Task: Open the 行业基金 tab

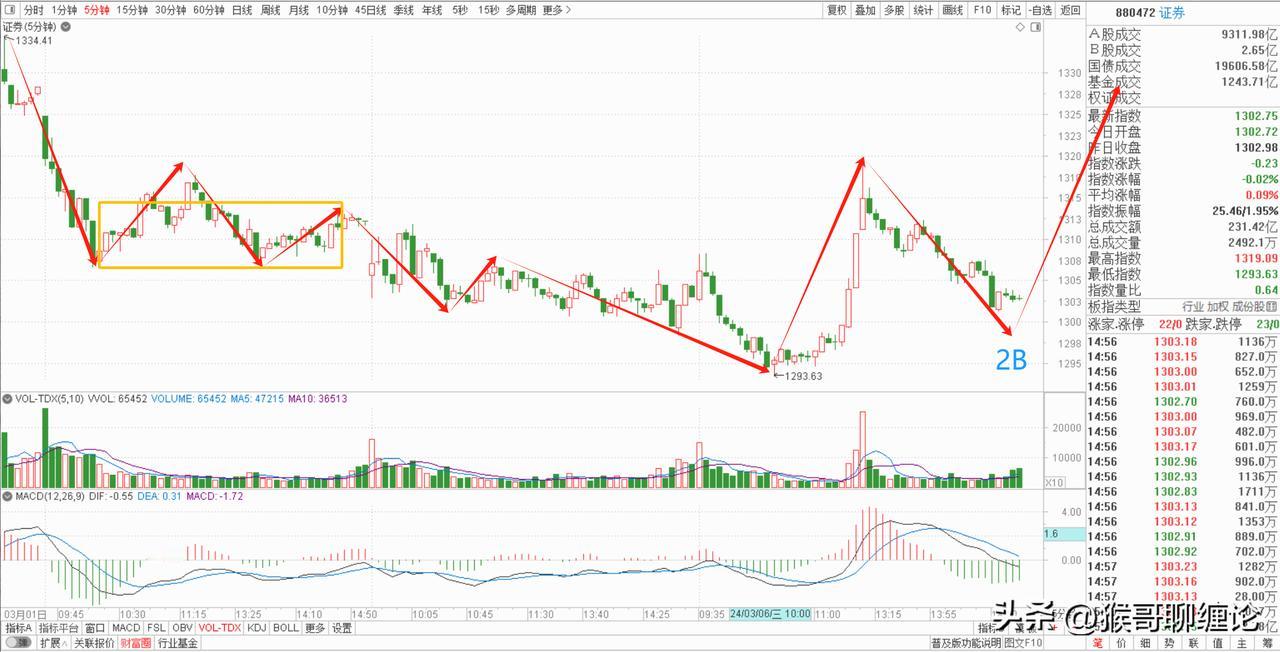Action: [178, 643]
